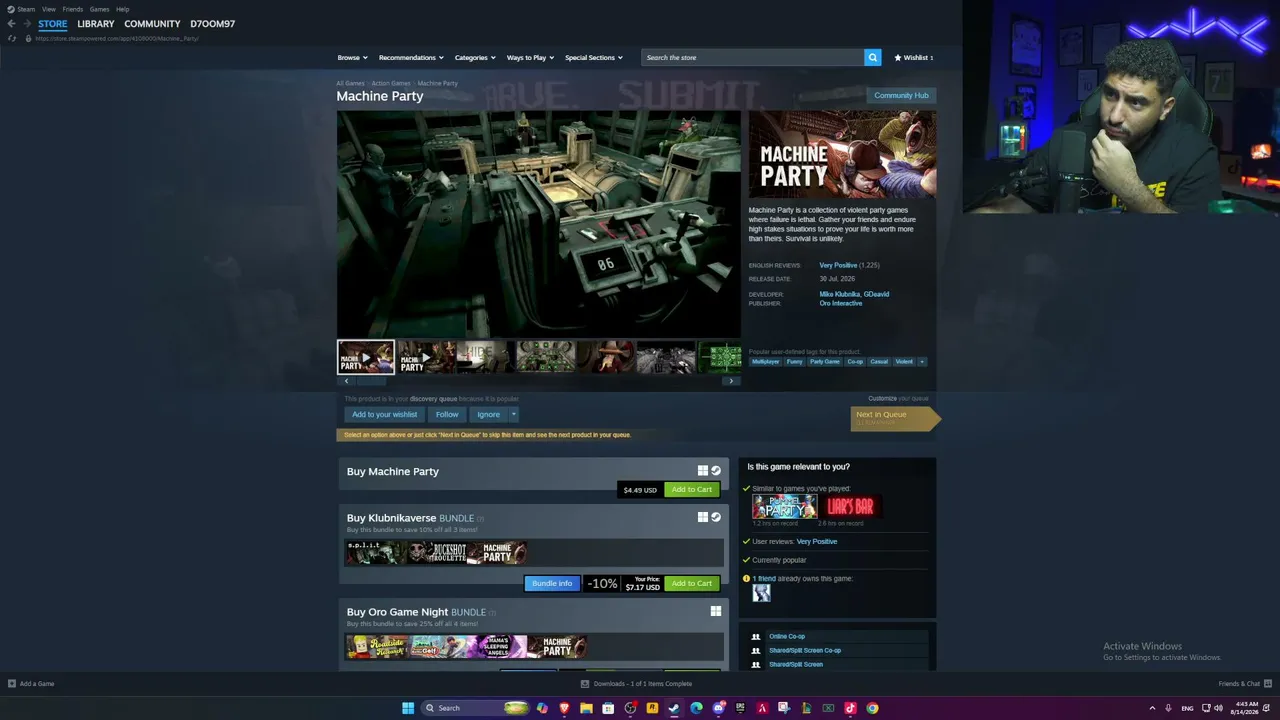Show hidden system tray icons

pos(1152,708)
